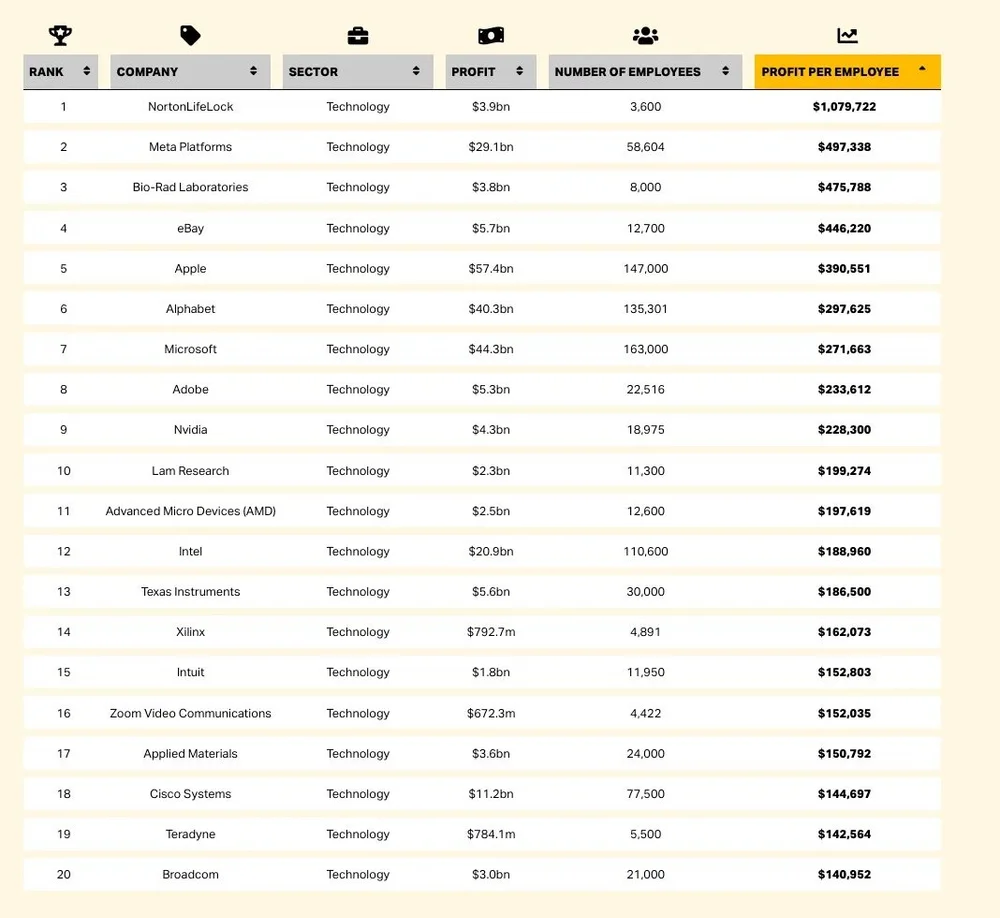Toggle Rank column sort arrows
Image resolution: width=1000 pixels, height=918 pixels.
(87, 71)
